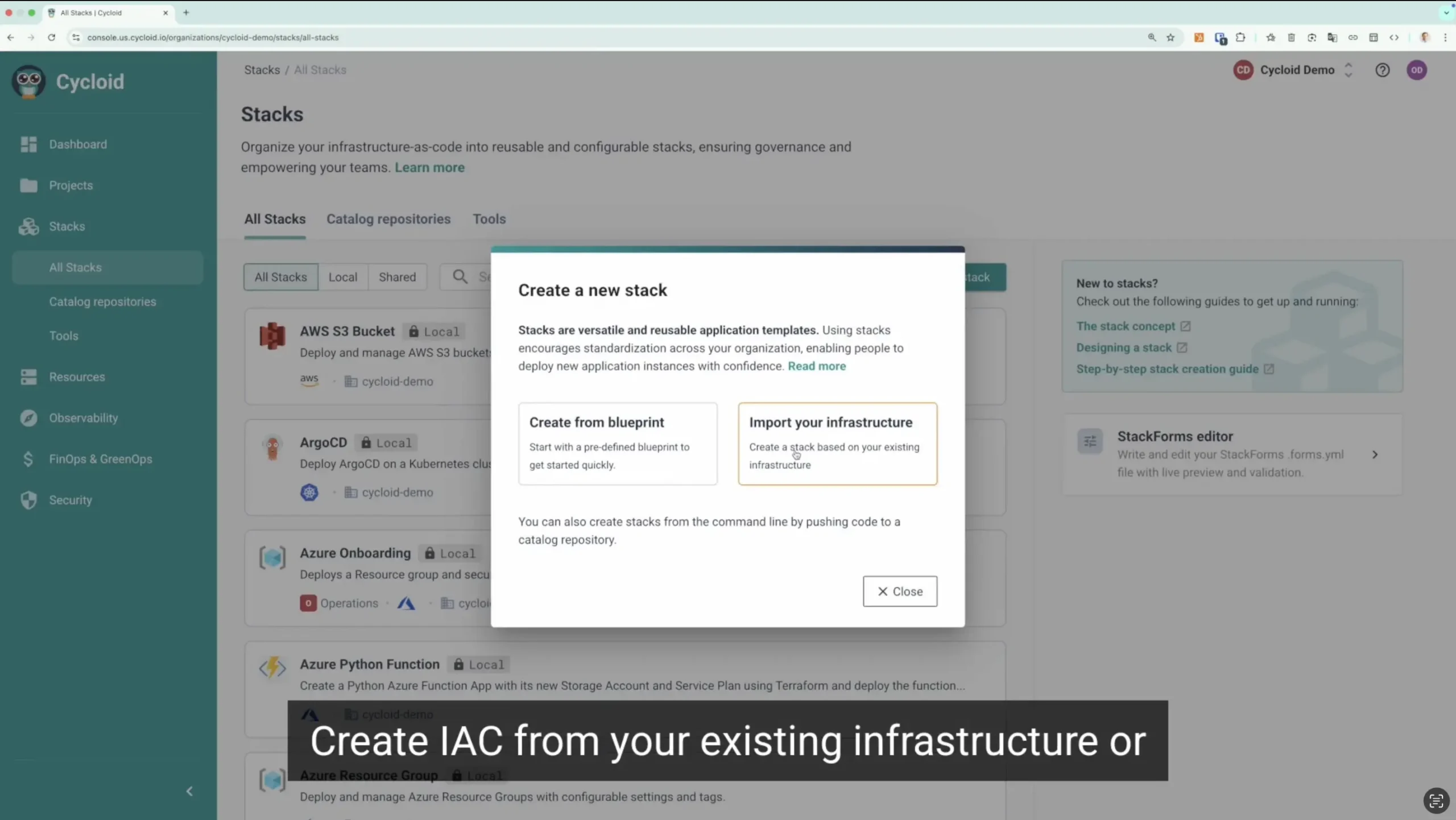
Task: Select the Local filter toggle
Action: (343, 277)
